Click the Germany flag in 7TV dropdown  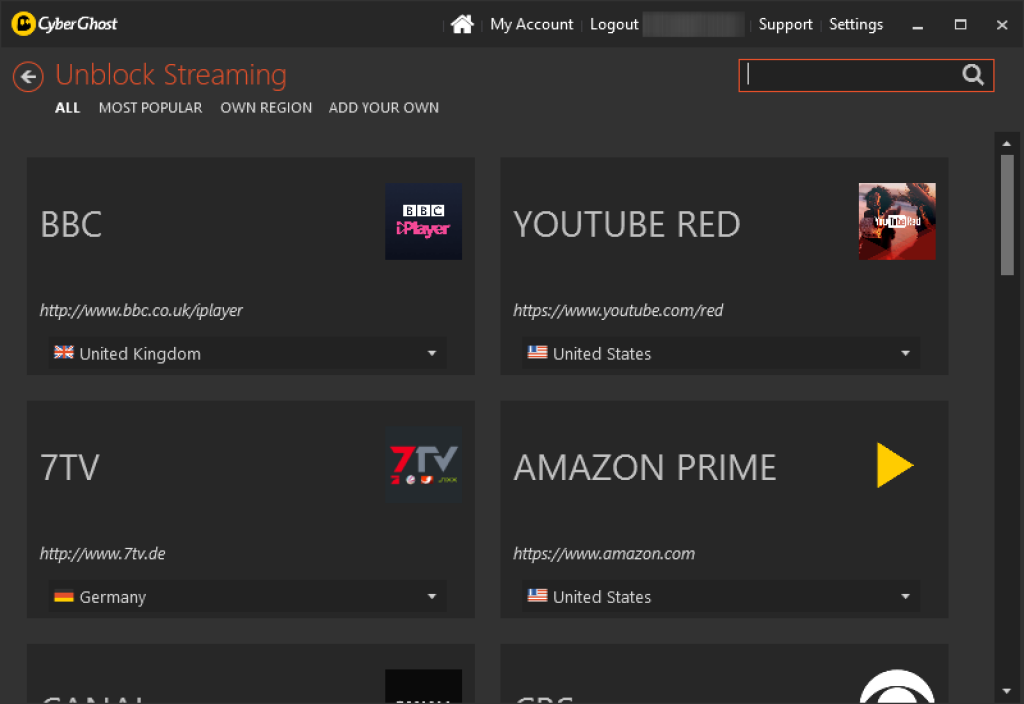64,596
